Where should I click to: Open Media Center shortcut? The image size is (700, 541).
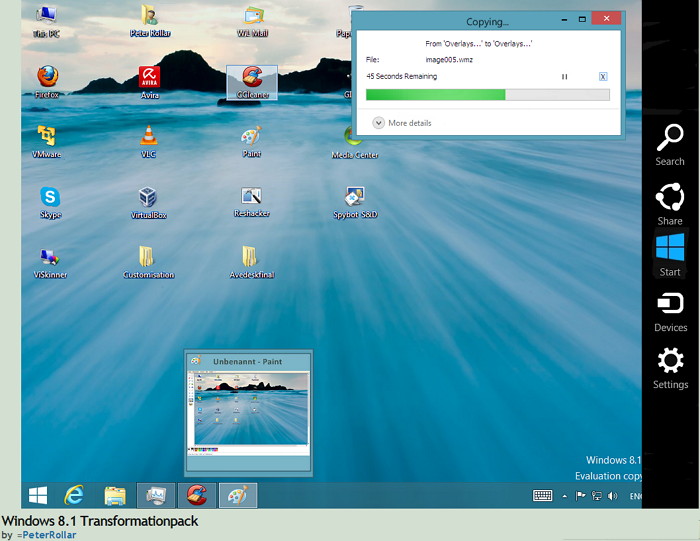pos(355,143)
